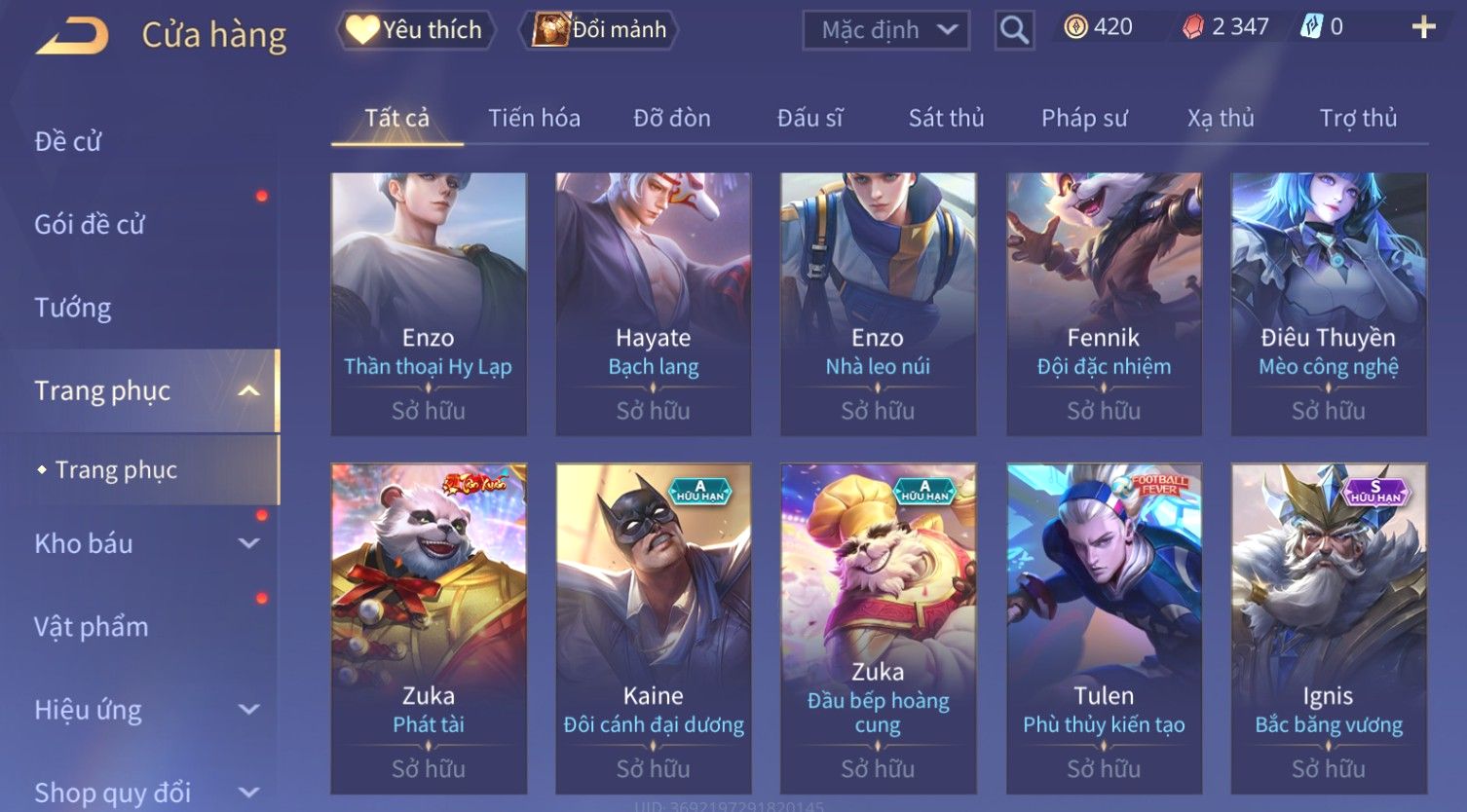The image size is (1467, 812).
Task: Switch to the Sát thủ tab
Action: point(946,119)
